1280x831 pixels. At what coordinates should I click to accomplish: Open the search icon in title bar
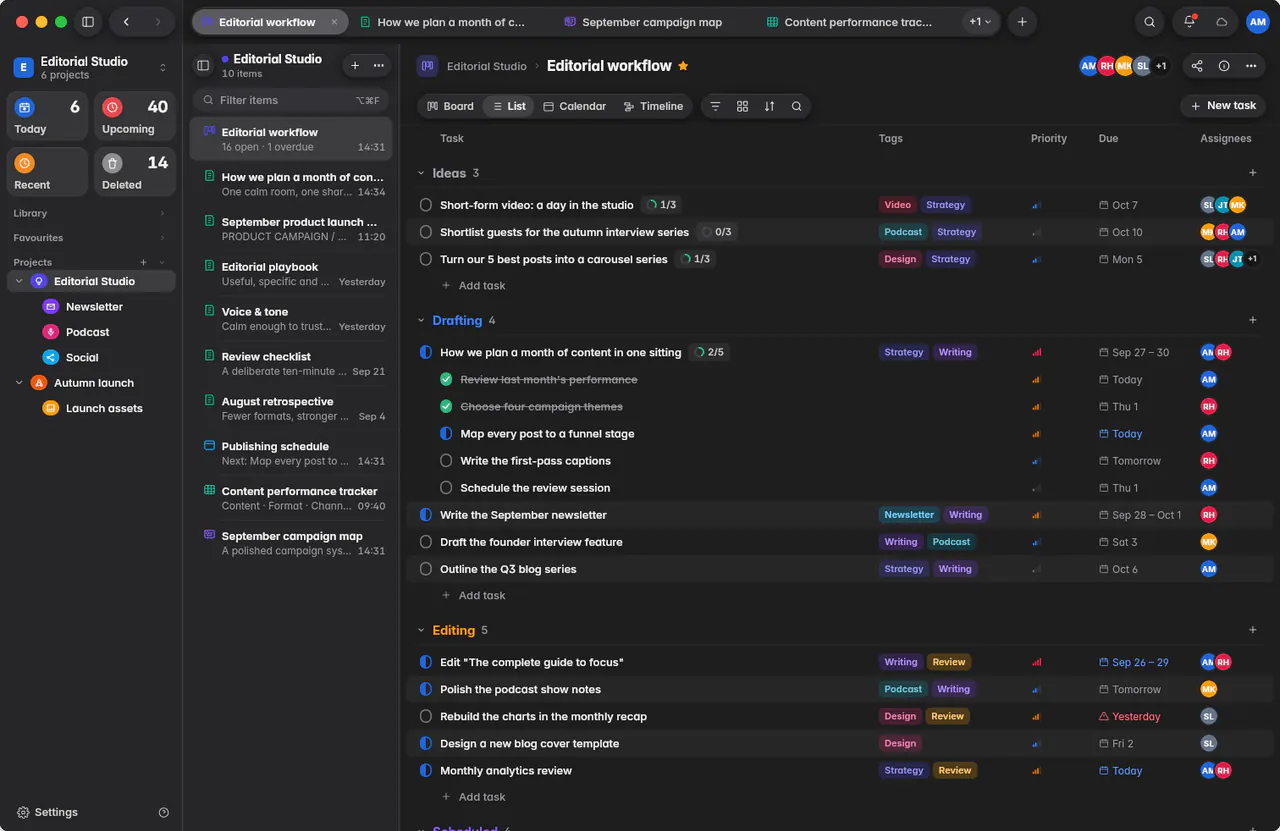click(1150, 22)
